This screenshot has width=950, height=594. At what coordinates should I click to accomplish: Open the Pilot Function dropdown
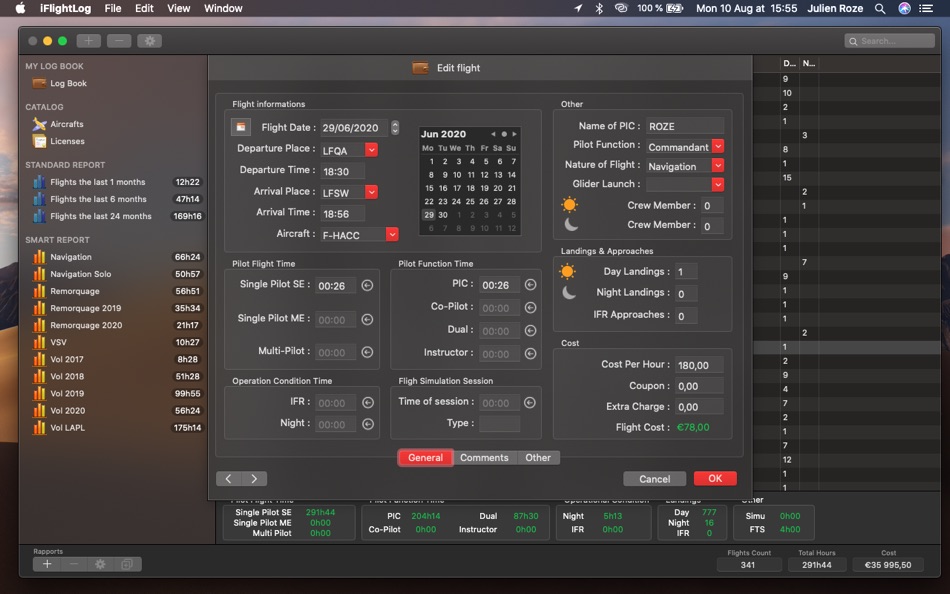[718, 146]
